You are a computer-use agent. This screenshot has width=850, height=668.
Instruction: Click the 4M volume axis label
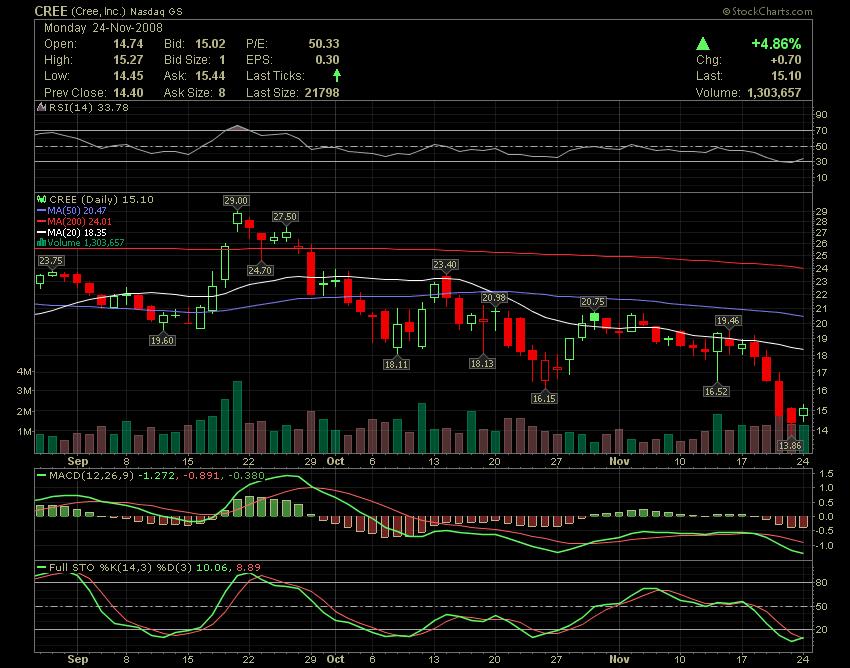coord(24,372)
